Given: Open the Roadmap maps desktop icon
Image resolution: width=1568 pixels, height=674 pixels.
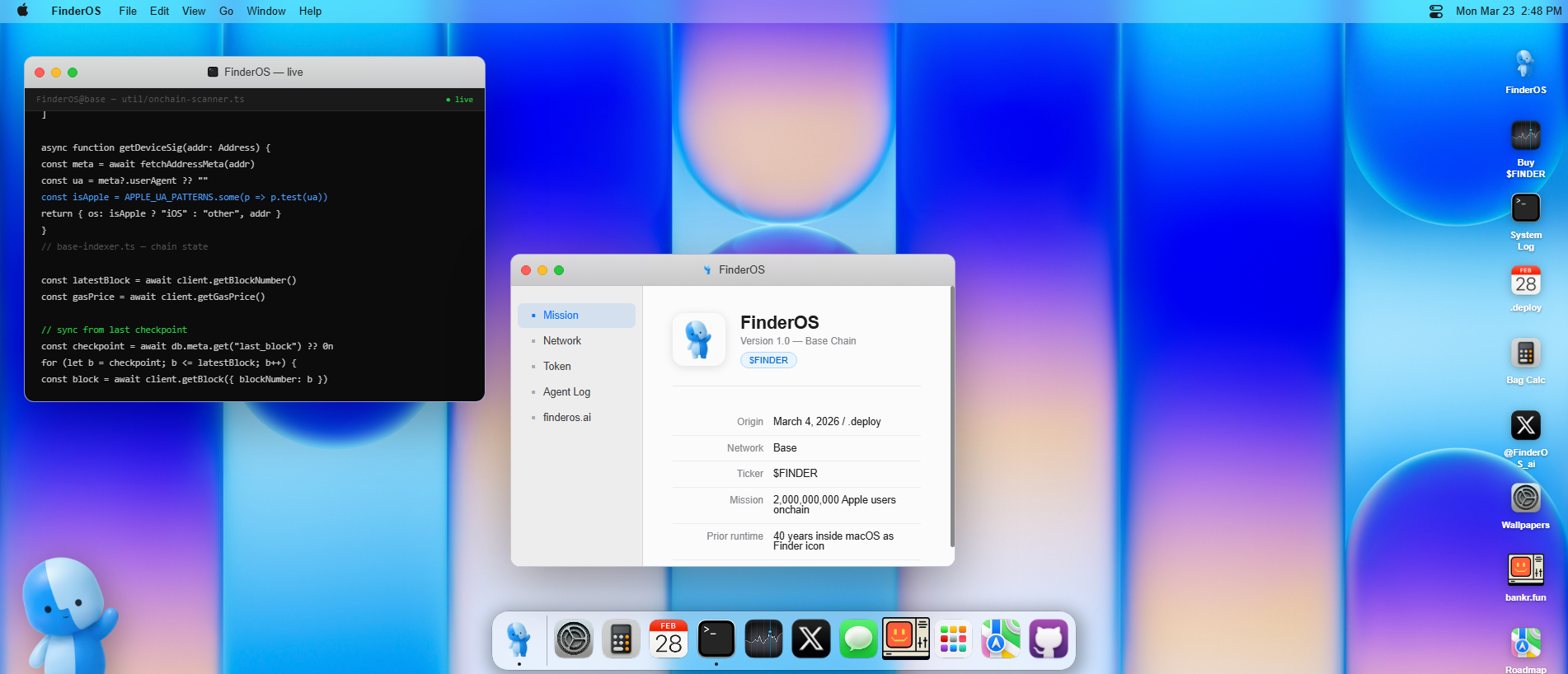Looking at the screenshot, I should (1526, 650).
